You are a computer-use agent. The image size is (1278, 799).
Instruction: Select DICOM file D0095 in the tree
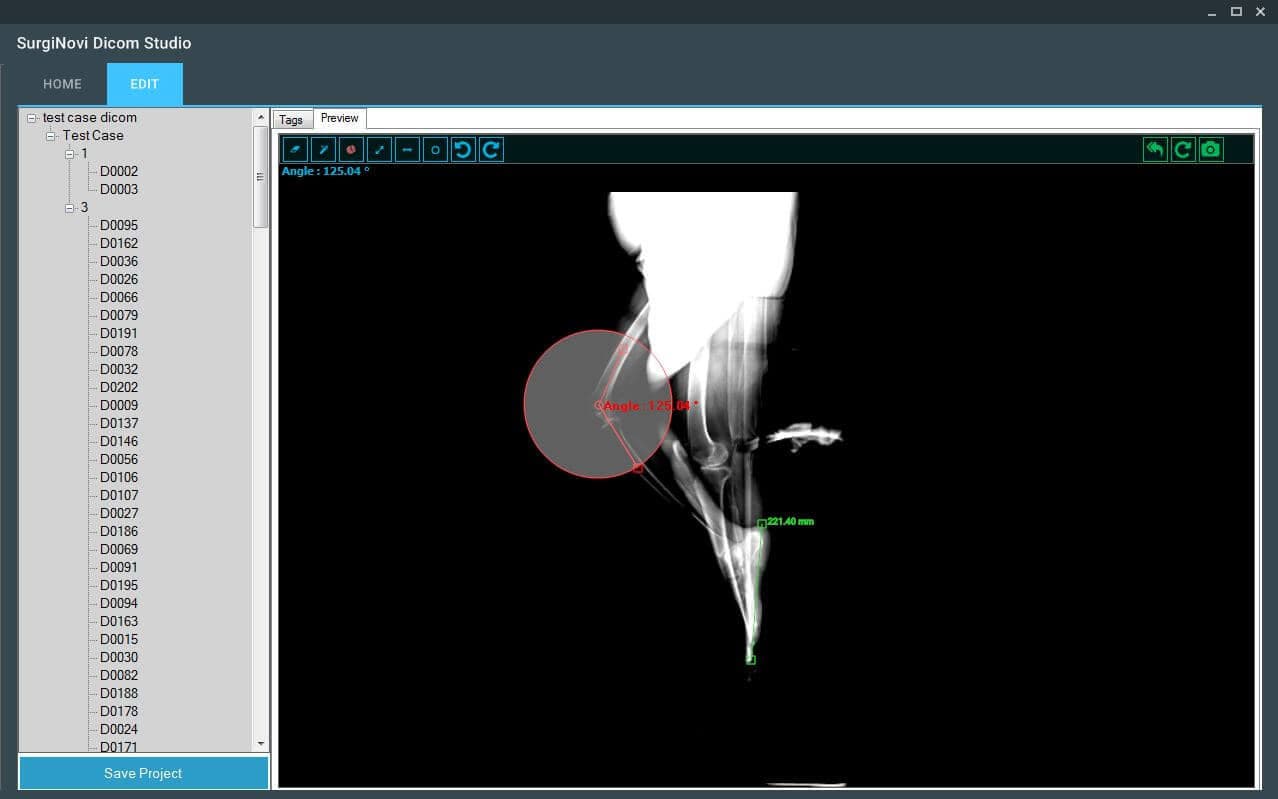tap(118, 225)
